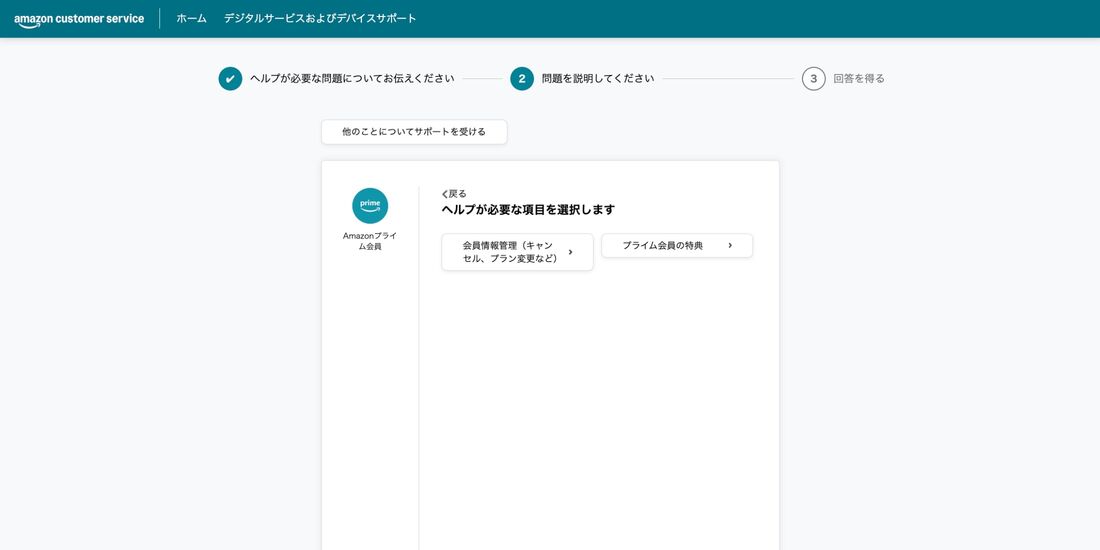Choose プライム会員の特典 option
1100x550 pixels.
[x=677, y=246]
